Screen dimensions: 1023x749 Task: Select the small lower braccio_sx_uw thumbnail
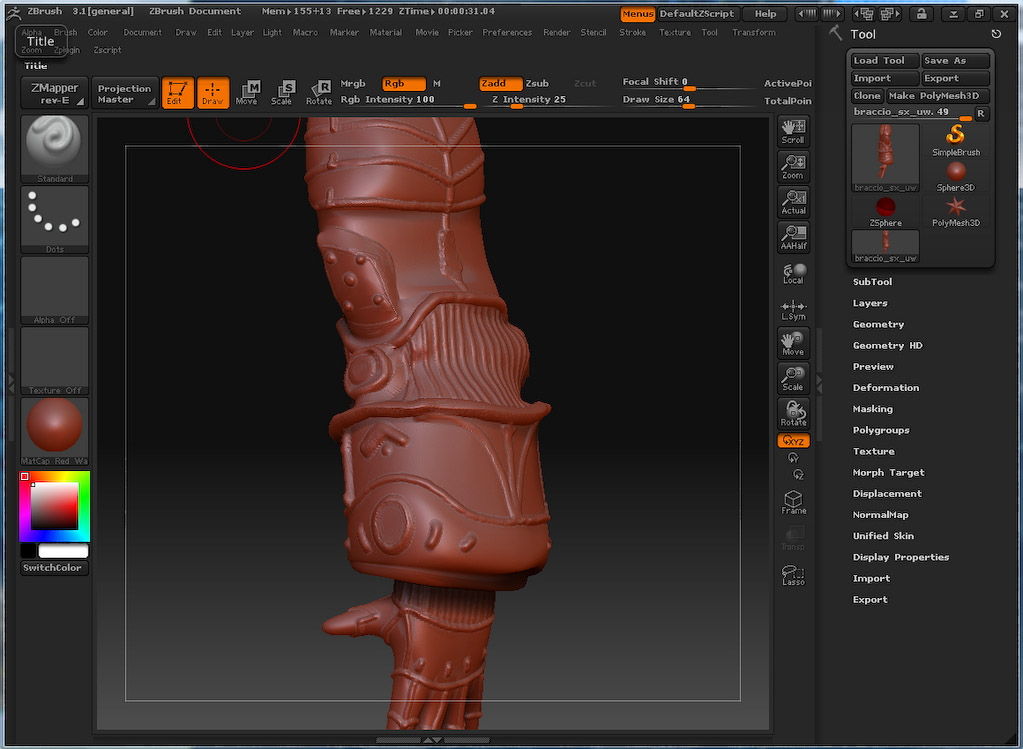point(885,247)
